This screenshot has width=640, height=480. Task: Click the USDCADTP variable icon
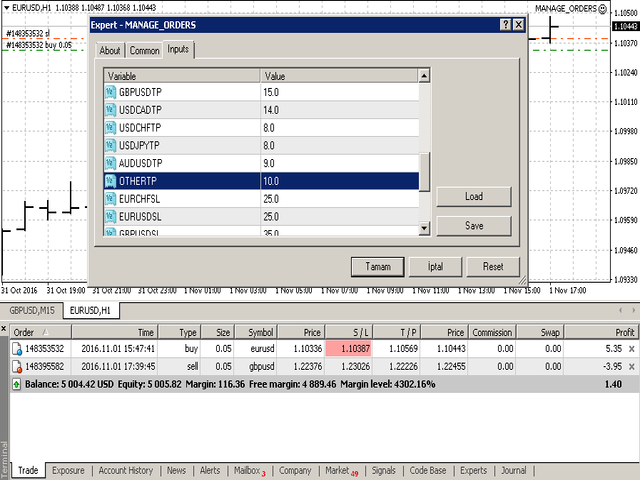(x=110, y=110)
